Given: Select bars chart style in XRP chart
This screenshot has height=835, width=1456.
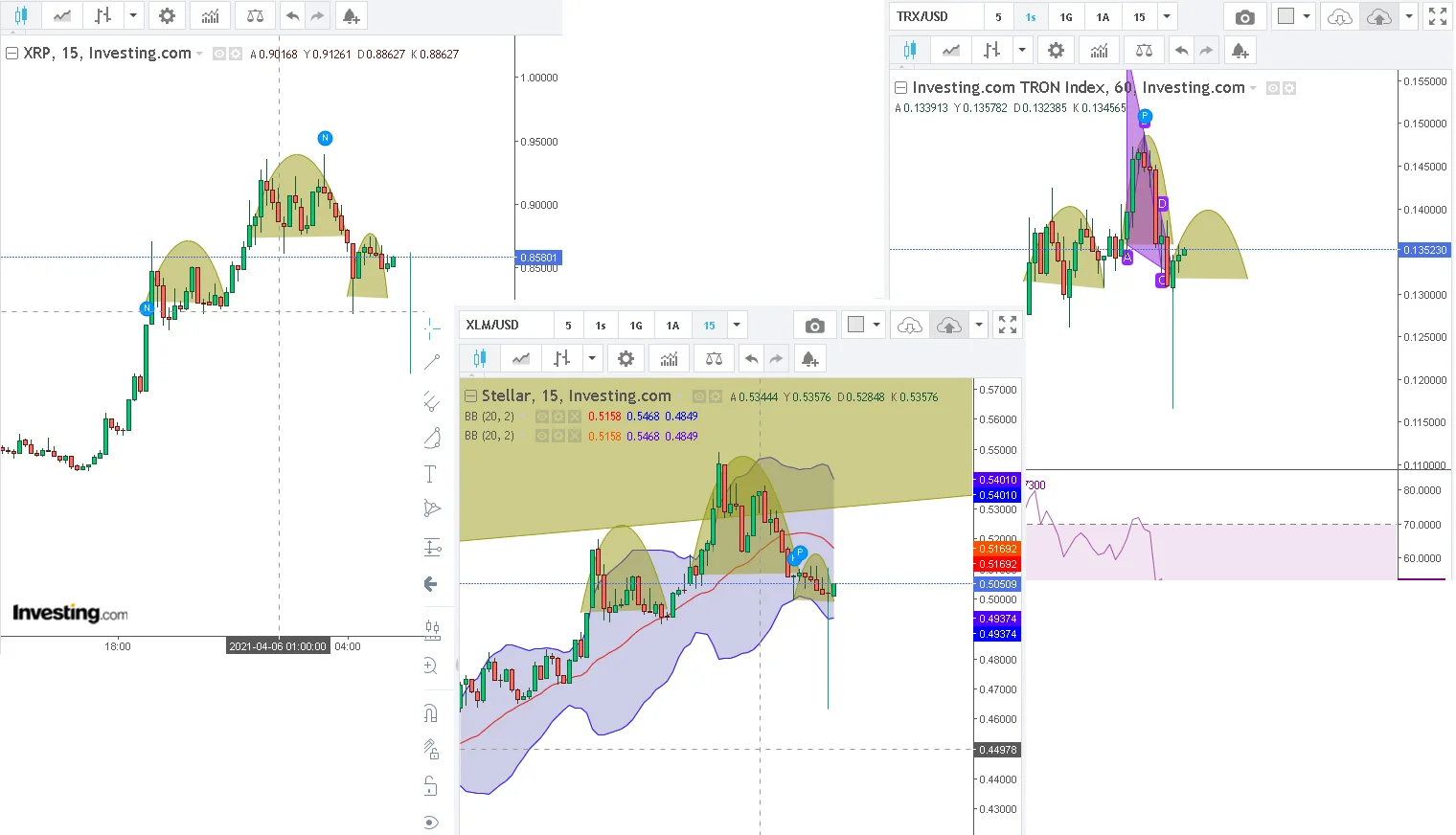Looking at the screenshot, I should pyautogui.click(x=103, y=16).
